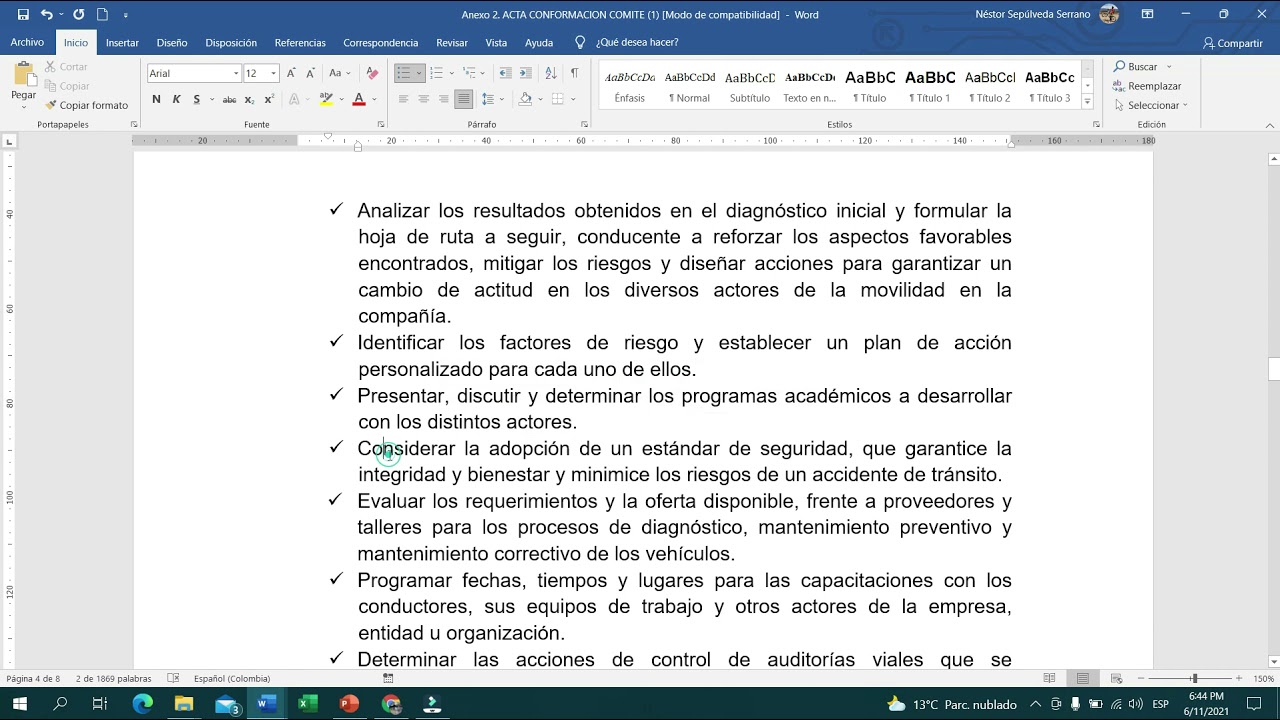Expand the Aa change case dropdown
This screenshot has height=720, width=1280.
pyautogui.click(x=348, y=73)
